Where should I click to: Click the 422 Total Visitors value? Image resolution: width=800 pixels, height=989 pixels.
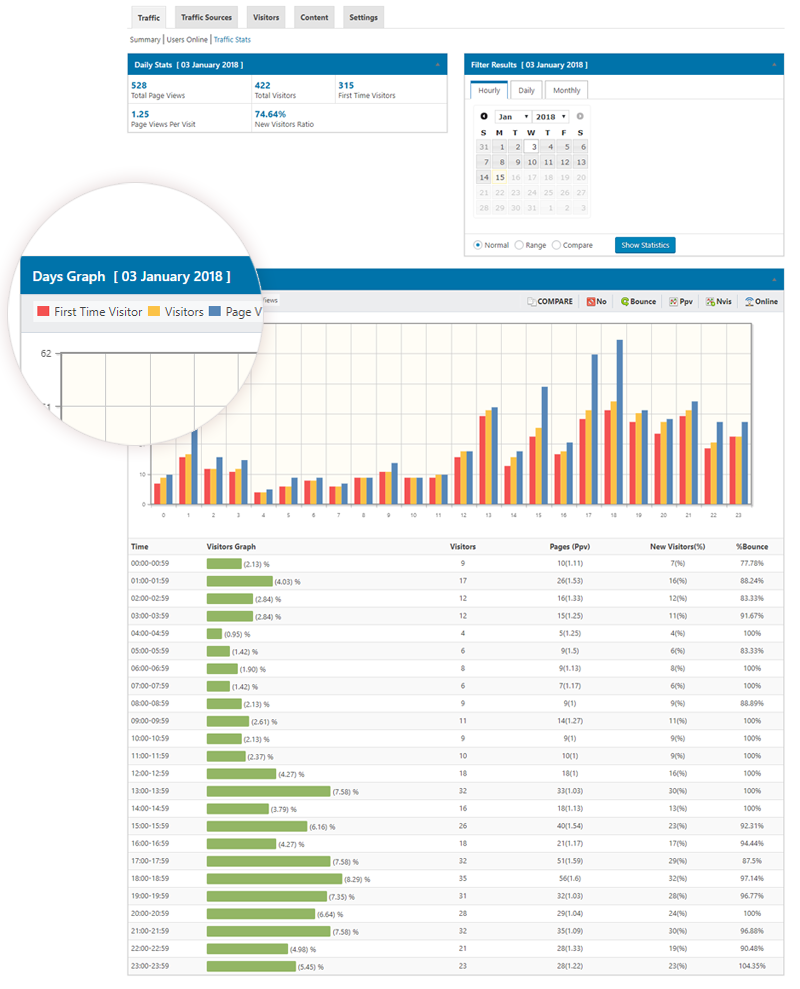tap(262, 85)
